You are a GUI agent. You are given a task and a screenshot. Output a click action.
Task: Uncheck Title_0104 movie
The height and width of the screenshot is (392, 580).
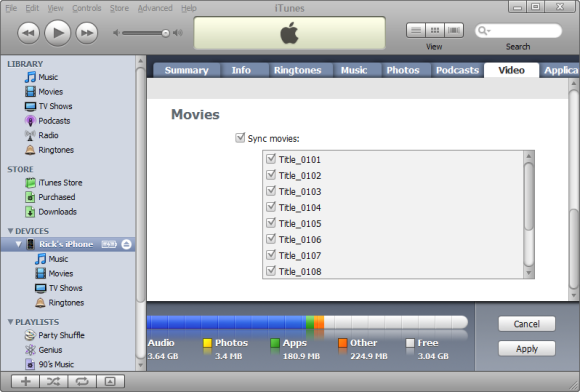point(271,207)
